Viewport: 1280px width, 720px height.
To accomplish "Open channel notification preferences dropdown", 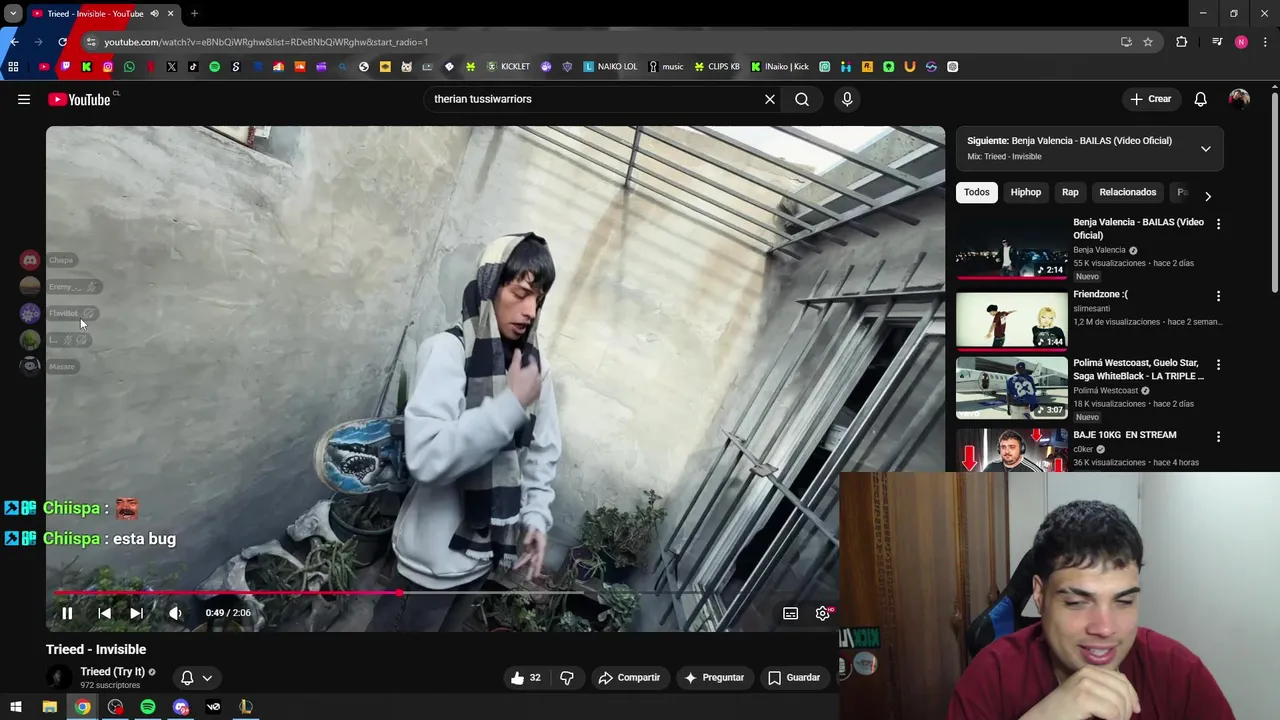I will [197, 677].
